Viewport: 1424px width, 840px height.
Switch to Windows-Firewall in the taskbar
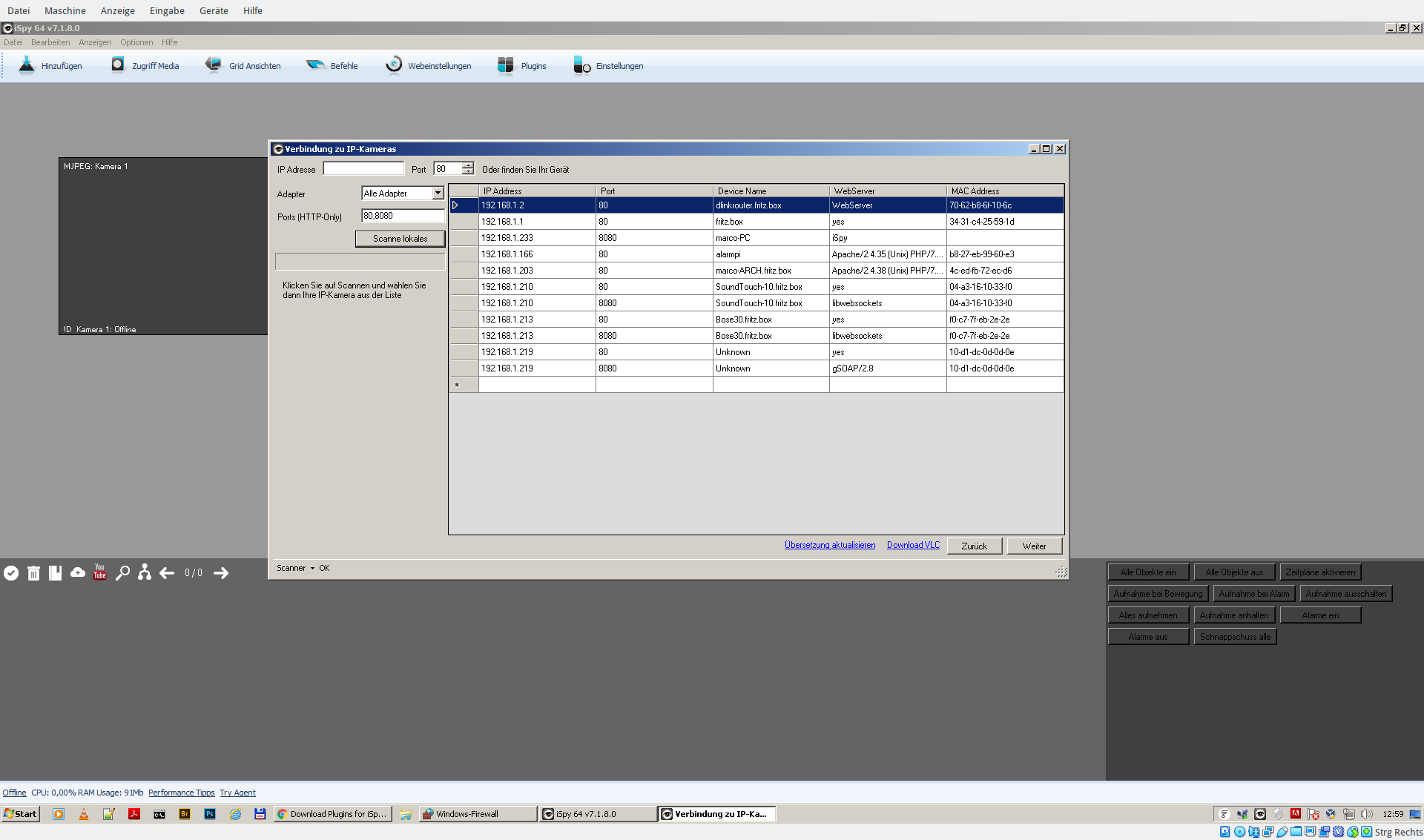pos(477,814)
